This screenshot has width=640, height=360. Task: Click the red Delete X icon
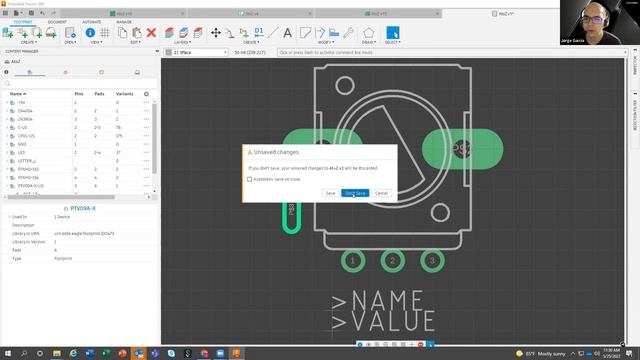click(151, 33)
